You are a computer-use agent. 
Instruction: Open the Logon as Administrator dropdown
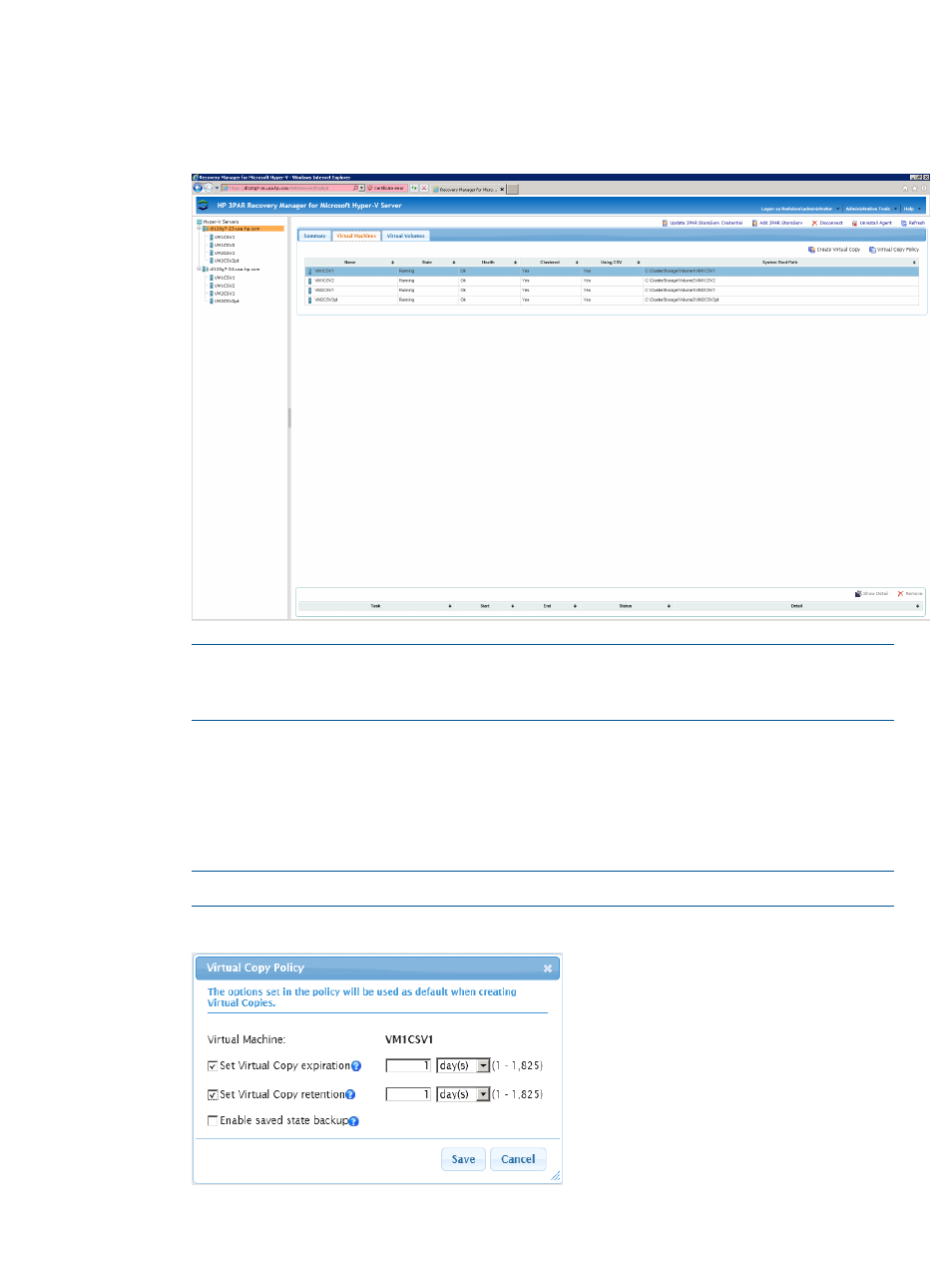(x=799, y=209)
